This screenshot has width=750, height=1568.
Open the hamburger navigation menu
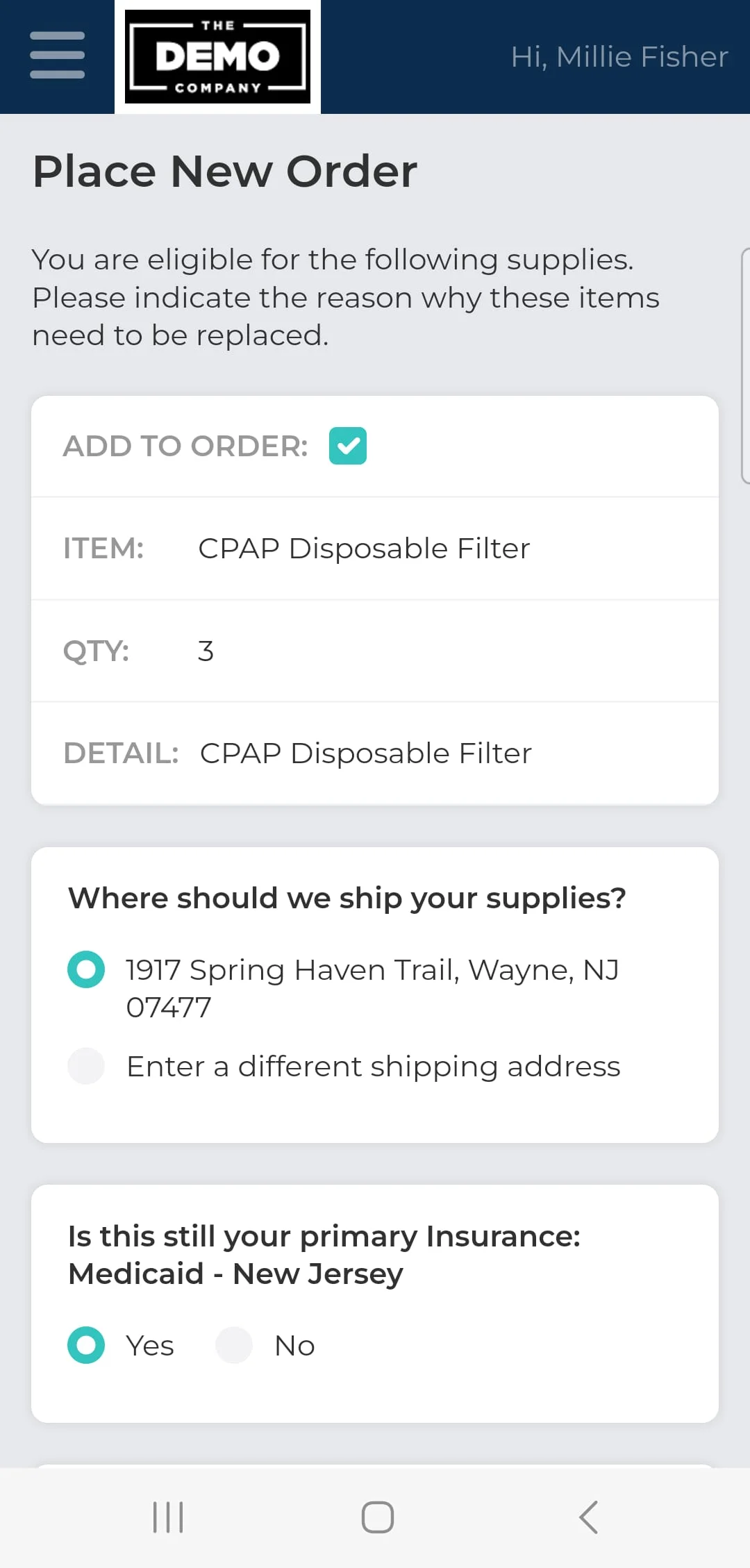point(57,56)
